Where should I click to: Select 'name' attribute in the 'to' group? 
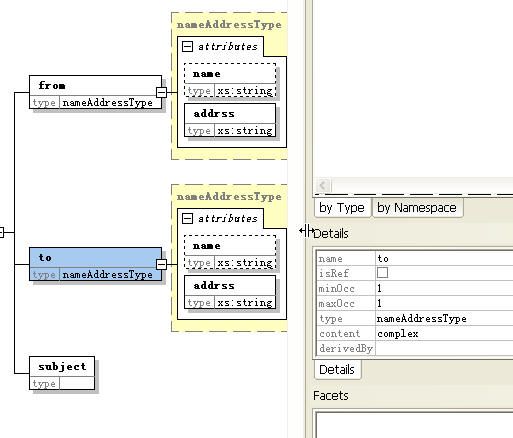[230, 252]
